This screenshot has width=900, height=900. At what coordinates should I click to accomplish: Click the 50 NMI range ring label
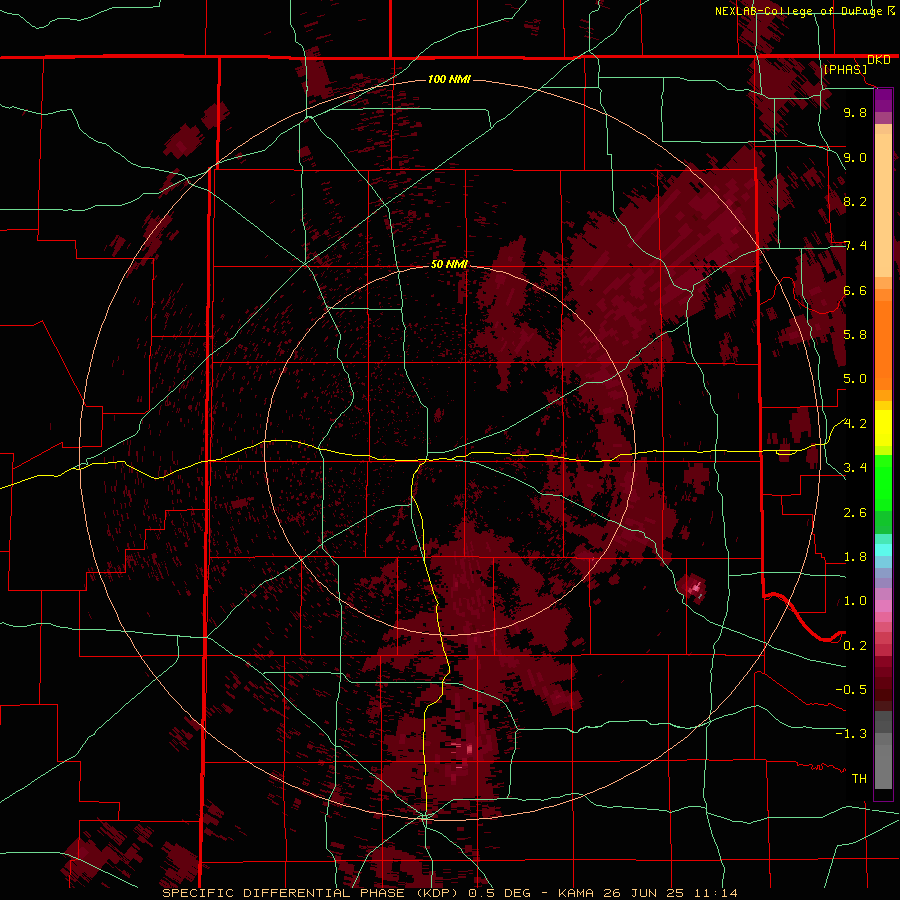(x=449, y=264)
